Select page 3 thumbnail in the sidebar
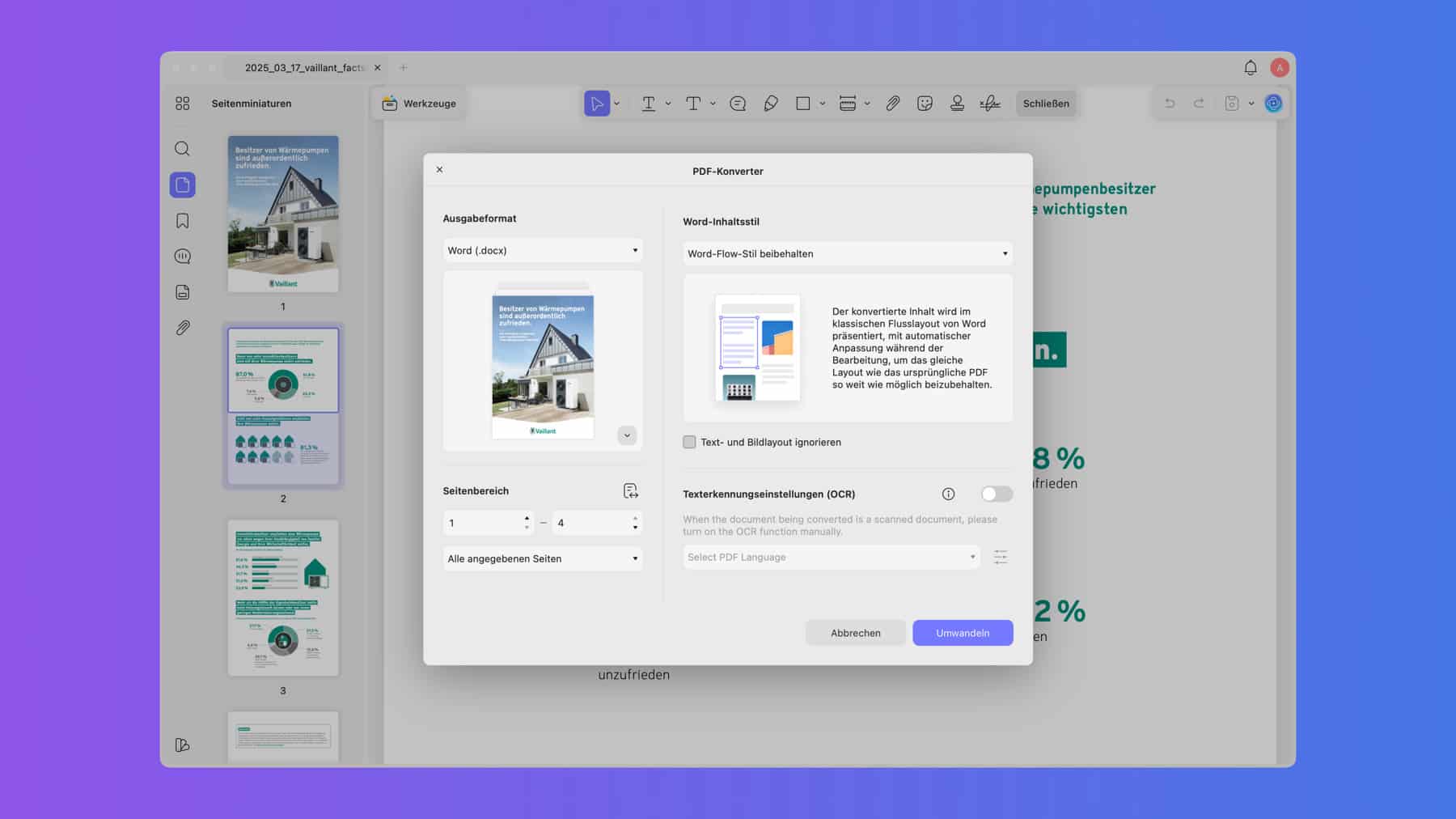The image size is (1456, 819). click(282, 597)
